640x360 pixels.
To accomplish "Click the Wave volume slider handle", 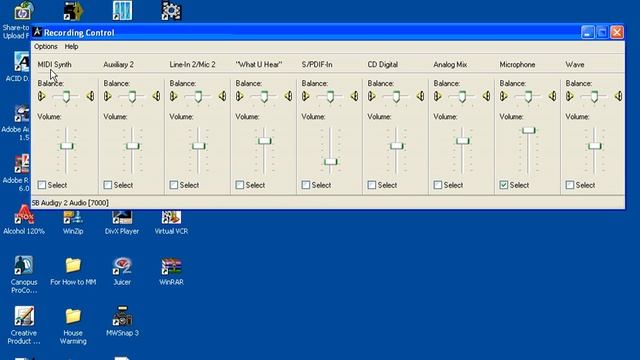I will pos(595,146).
